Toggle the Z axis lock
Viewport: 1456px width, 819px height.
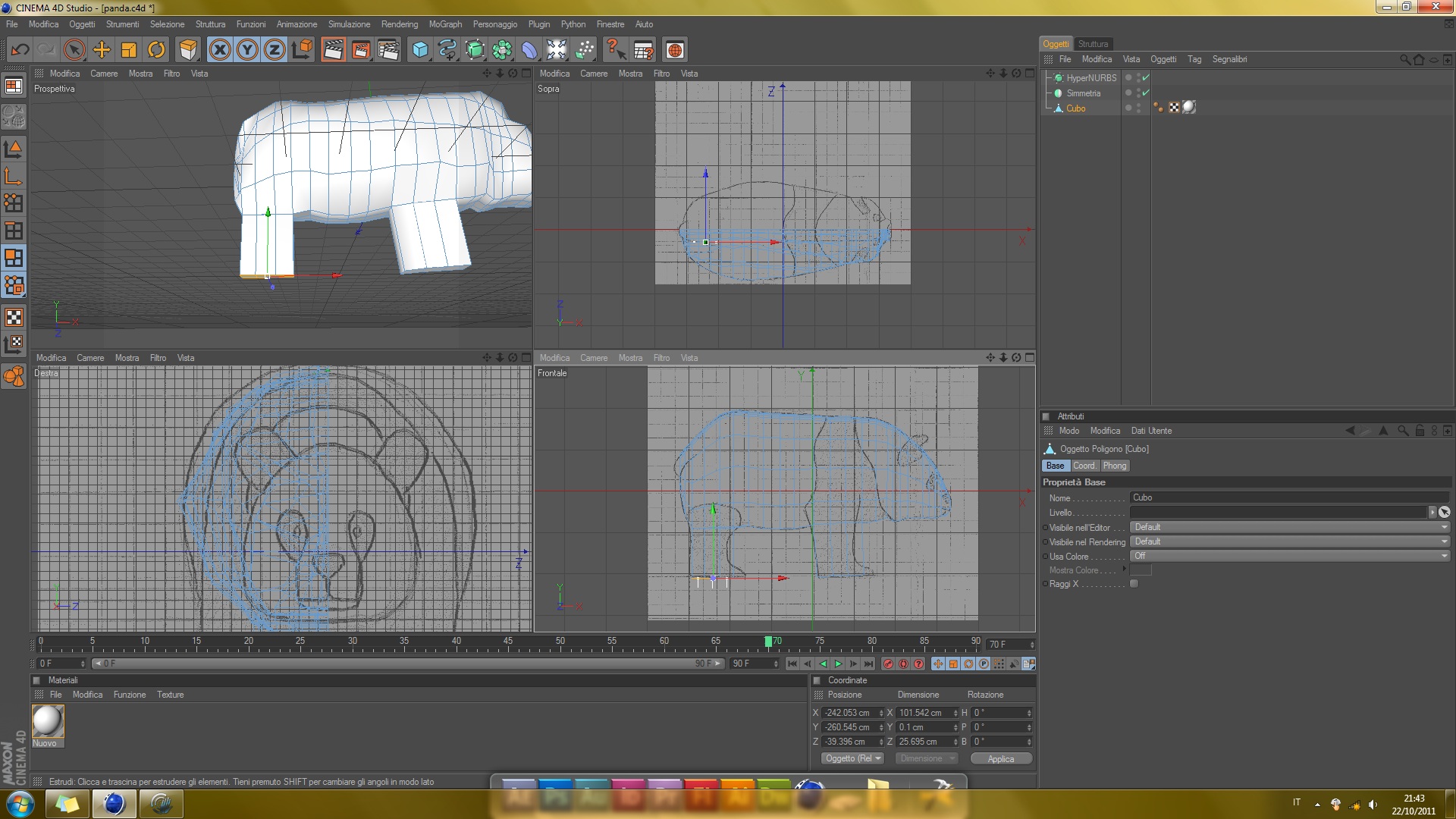[275, 50]
